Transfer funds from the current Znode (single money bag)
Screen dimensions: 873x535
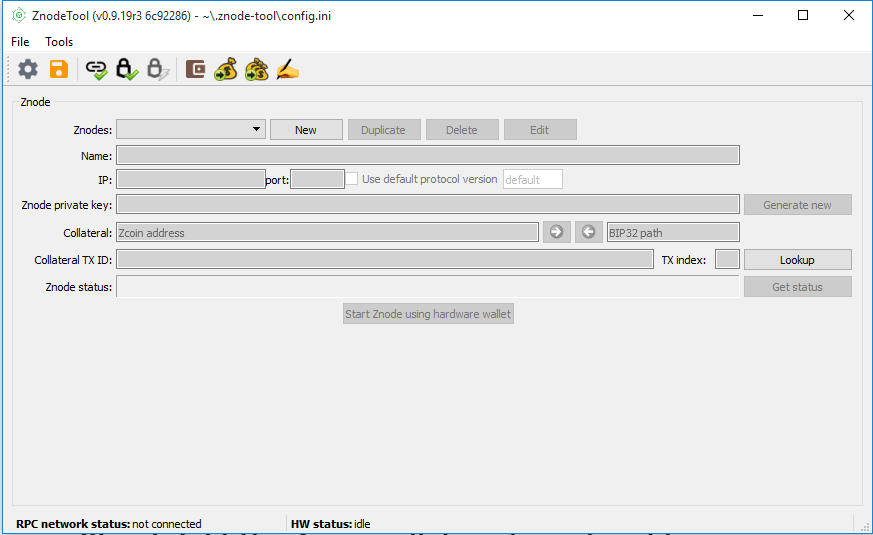(225, 70)
